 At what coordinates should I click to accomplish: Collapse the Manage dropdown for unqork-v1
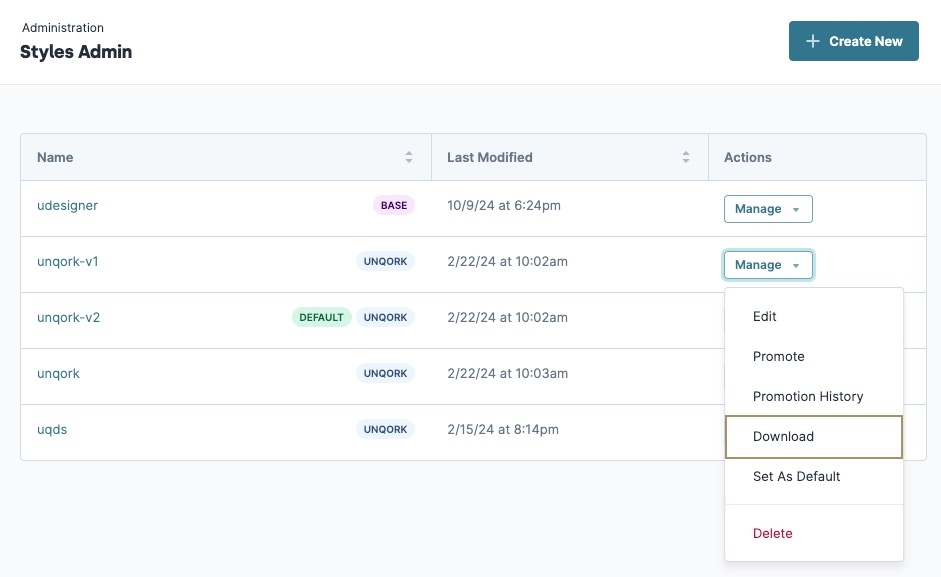click(768, 265)
